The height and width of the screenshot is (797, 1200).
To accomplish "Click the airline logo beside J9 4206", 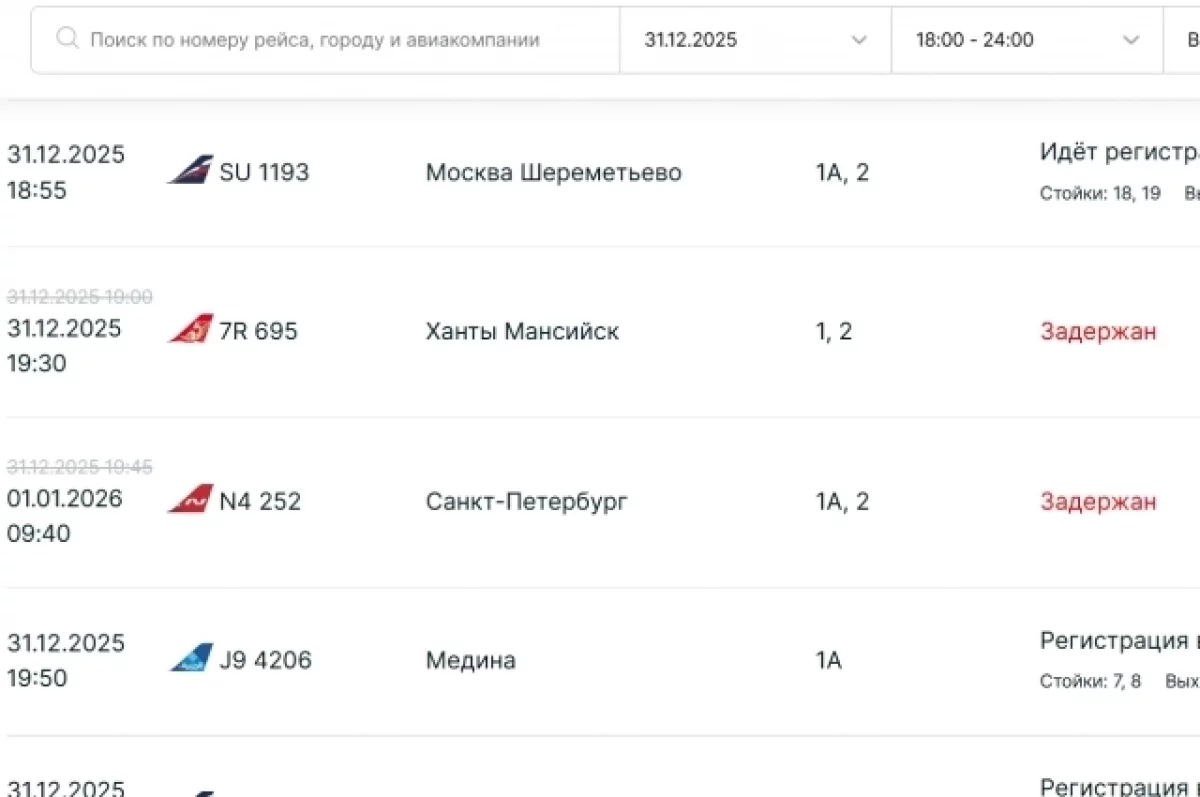I will (190, 658).
